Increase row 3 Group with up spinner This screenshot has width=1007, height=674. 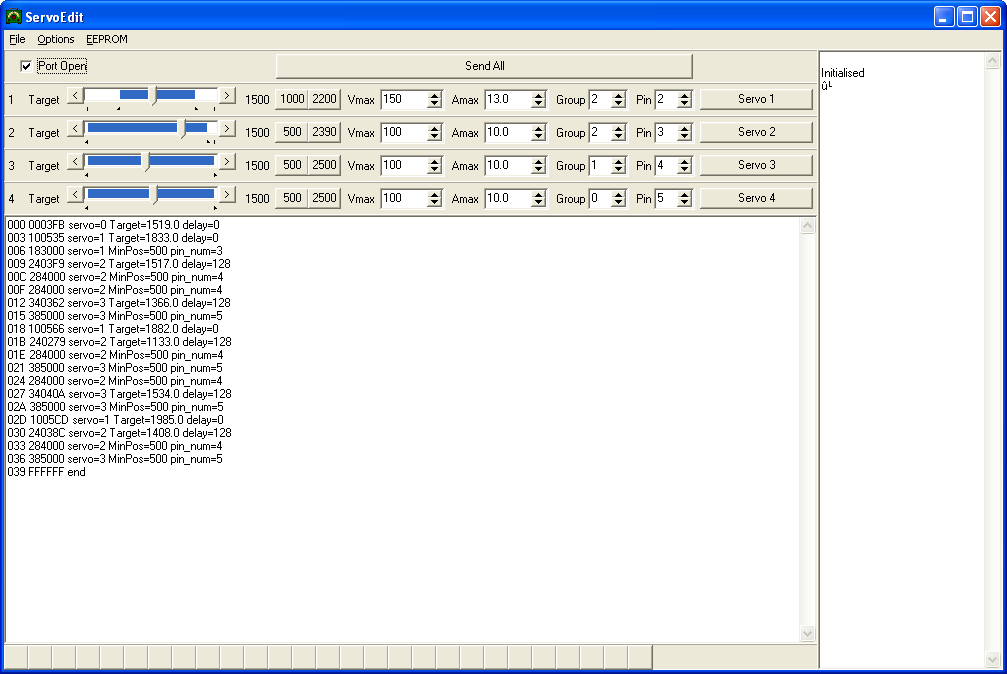[x=618, y=161]
